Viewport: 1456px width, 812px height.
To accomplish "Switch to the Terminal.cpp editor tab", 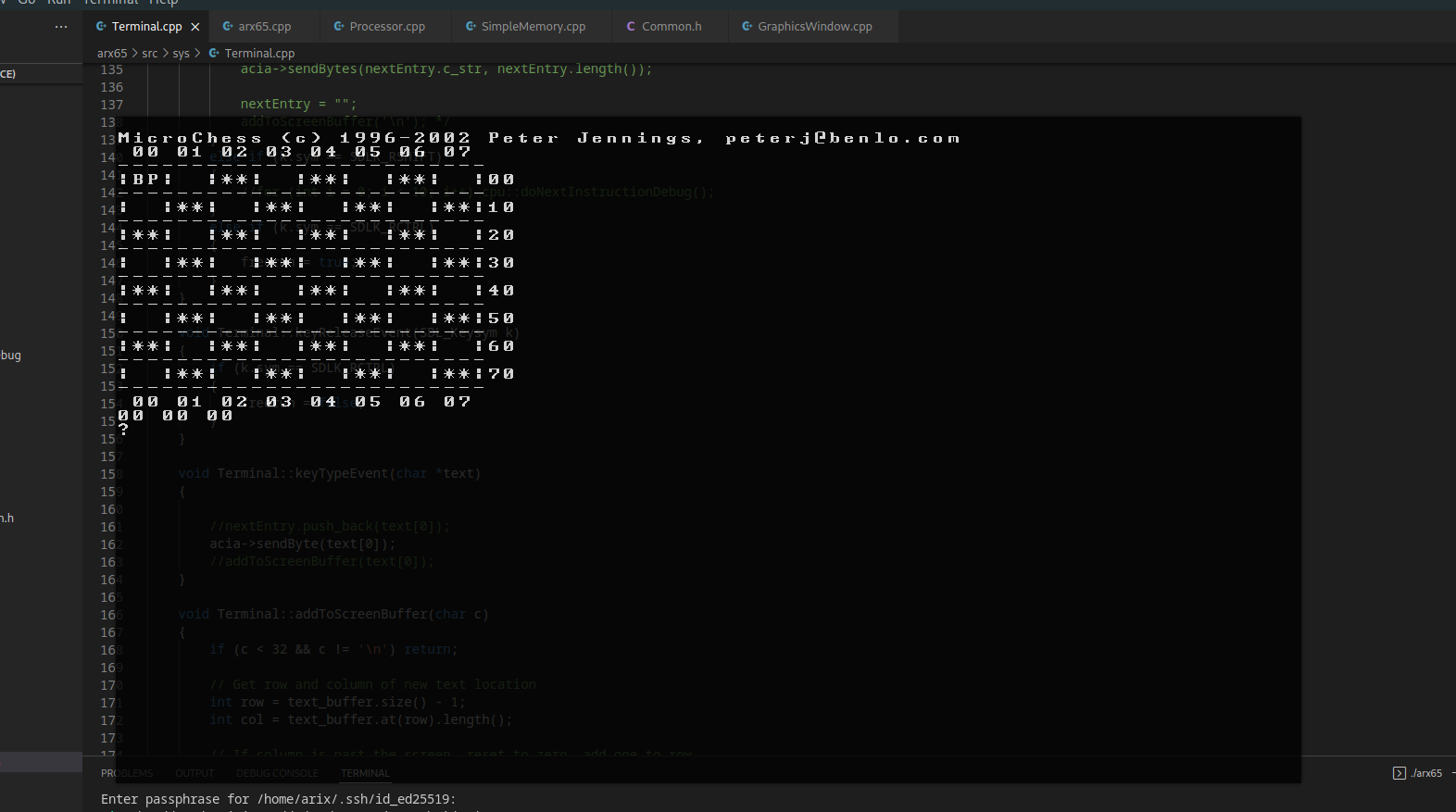I will (x=147, y=27).
